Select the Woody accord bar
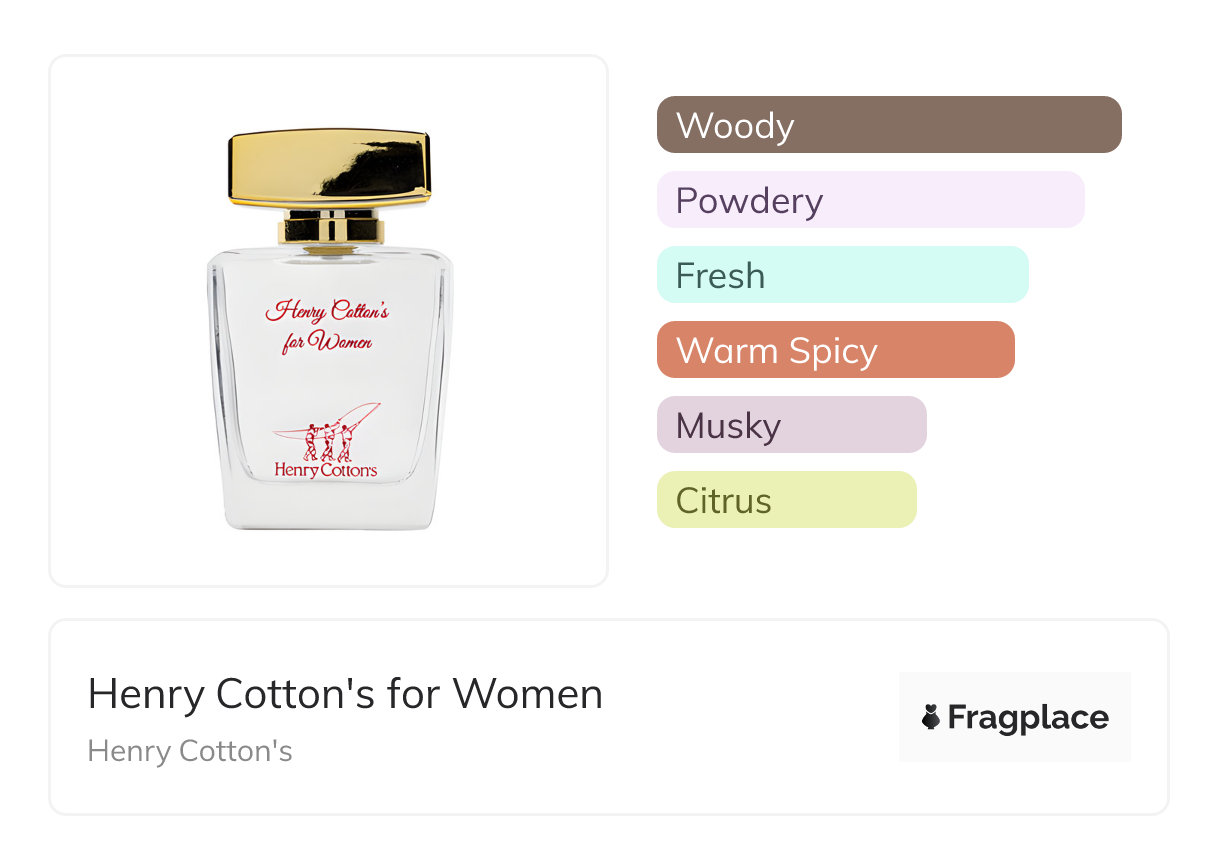 pyautogui.click(x=889, y=125)
